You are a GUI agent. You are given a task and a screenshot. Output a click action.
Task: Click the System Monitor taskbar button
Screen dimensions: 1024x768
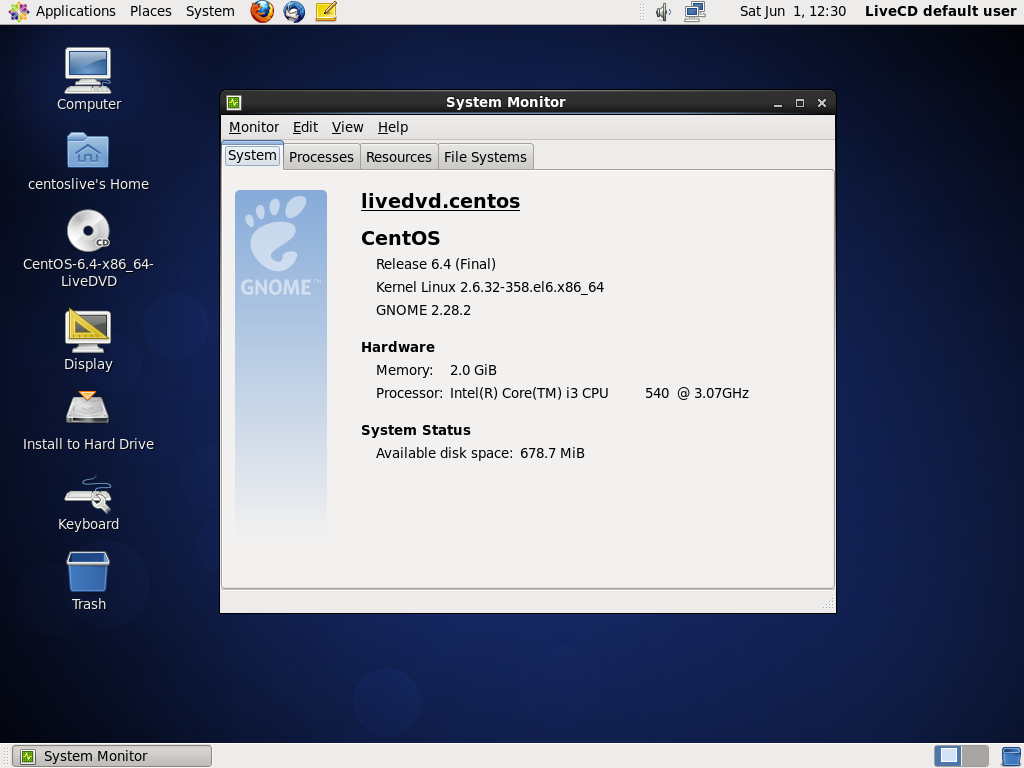coord(112,756)
